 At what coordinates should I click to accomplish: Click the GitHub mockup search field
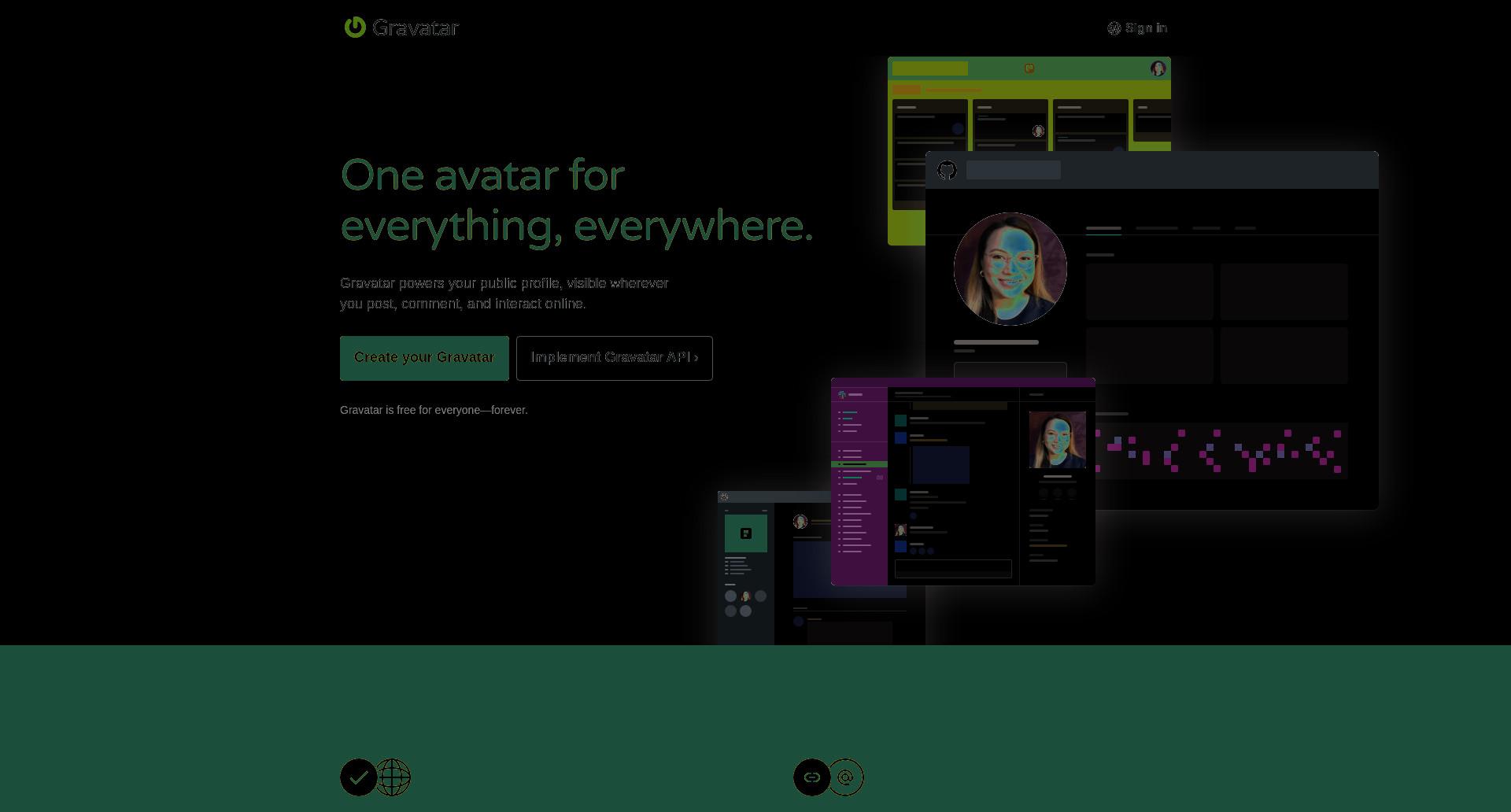pos(1014,170)
